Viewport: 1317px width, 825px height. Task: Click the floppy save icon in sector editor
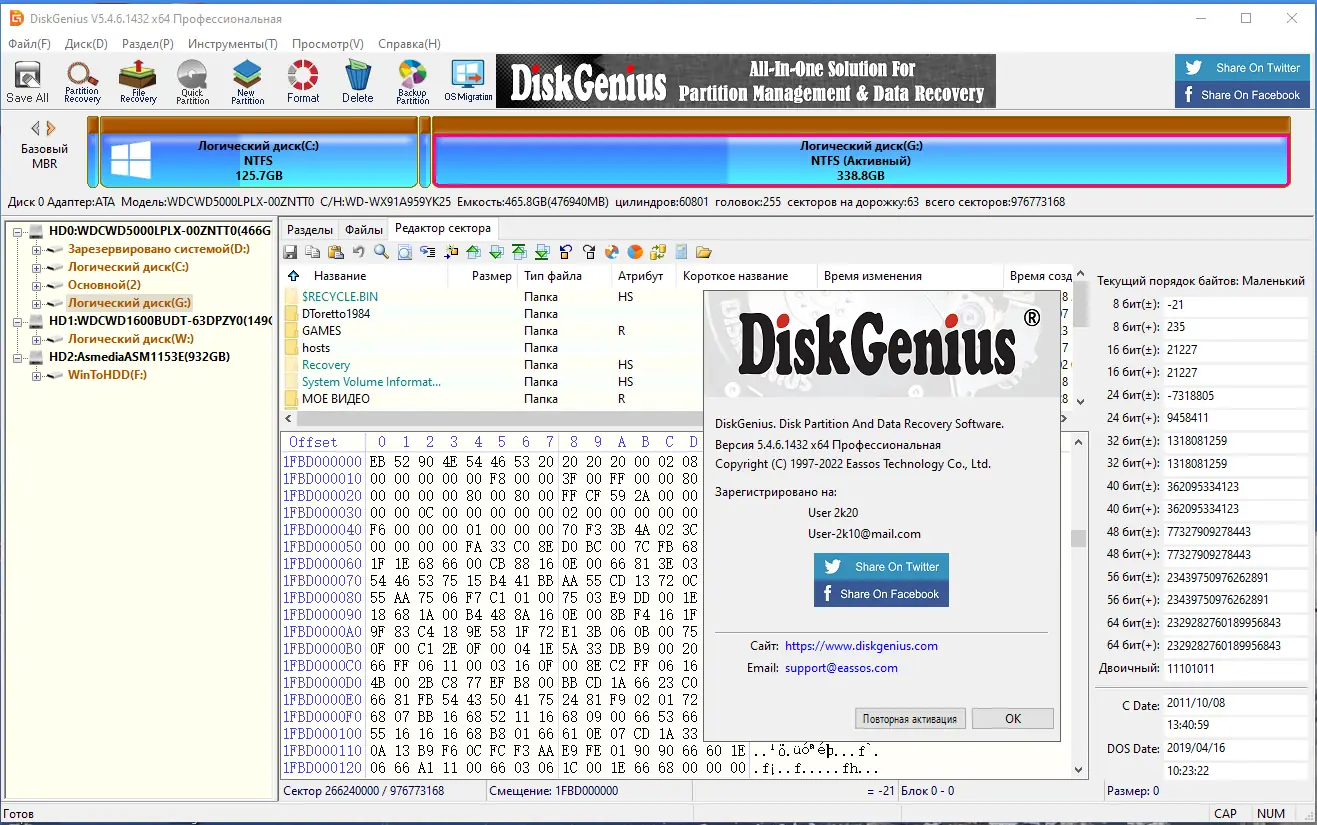tap(291, 252)
